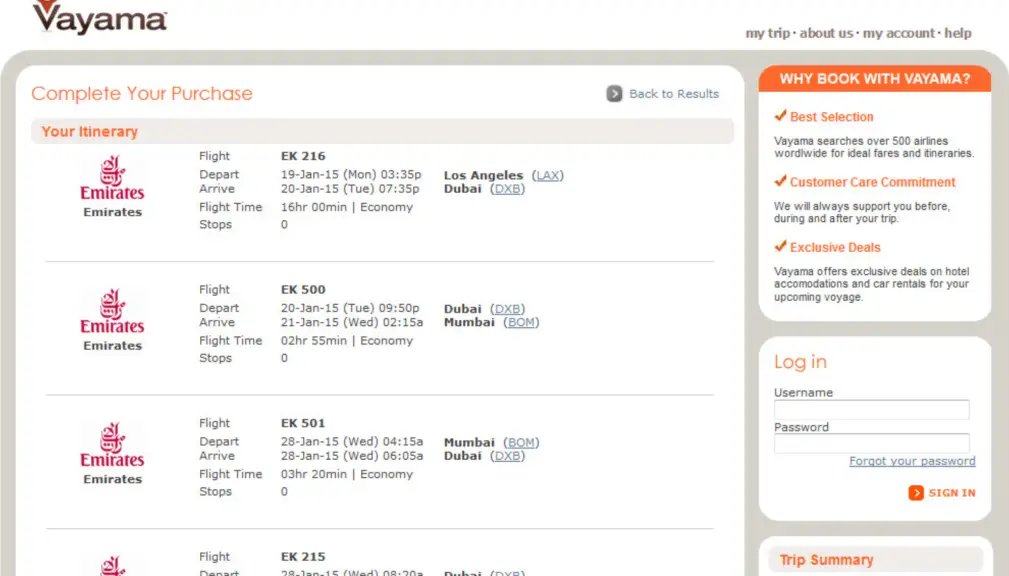Click the Best Selection checkmark icon
This screenshot has width=1009, height=576.
[781, 116]
